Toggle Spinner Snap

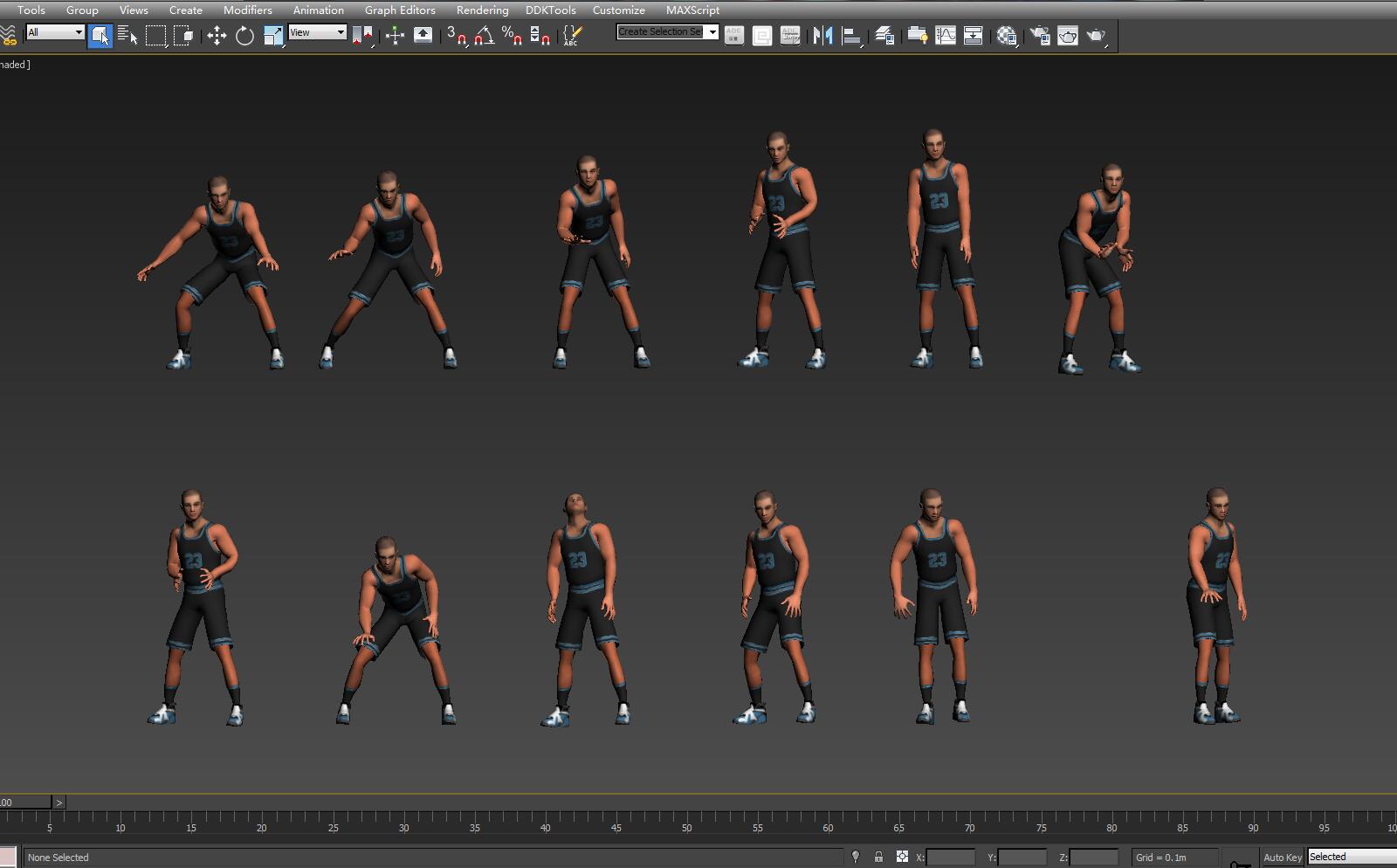click(540, 36)
